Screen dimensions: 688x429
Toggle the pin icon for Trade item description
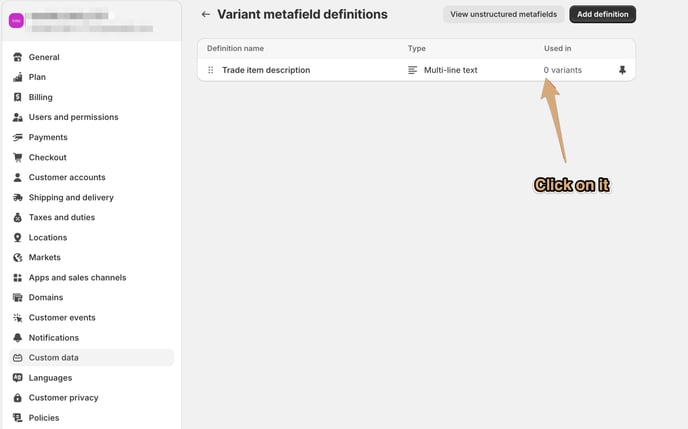point(622,70)
